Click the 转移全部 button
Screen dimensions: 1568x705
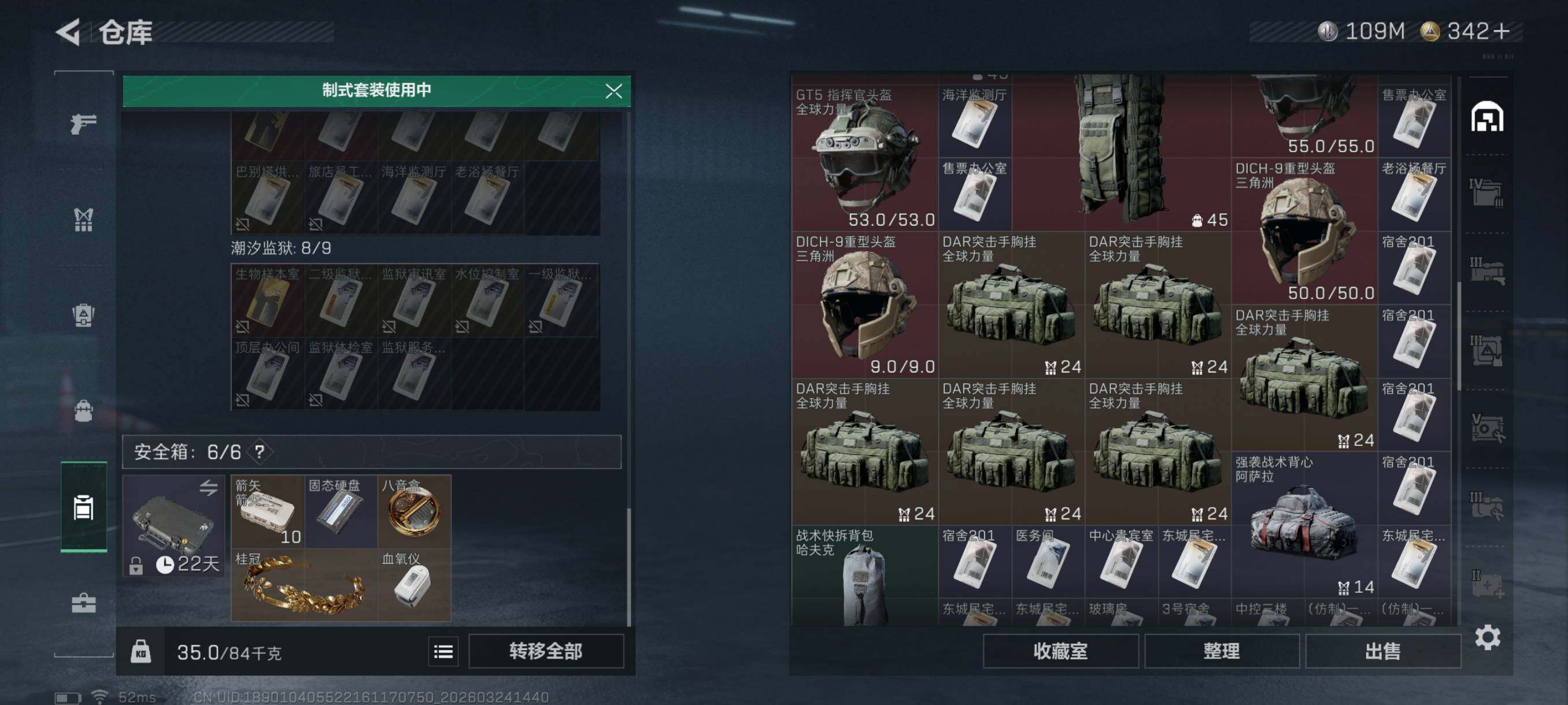pos(546,651)
